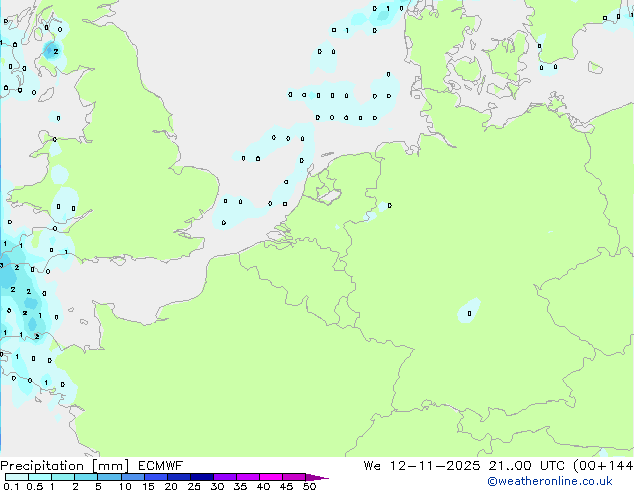Pick the 5–10 mm legend swatch
The width and height of the screenshot is (634, 490).
pyautogui.click(x=109, y=477)
